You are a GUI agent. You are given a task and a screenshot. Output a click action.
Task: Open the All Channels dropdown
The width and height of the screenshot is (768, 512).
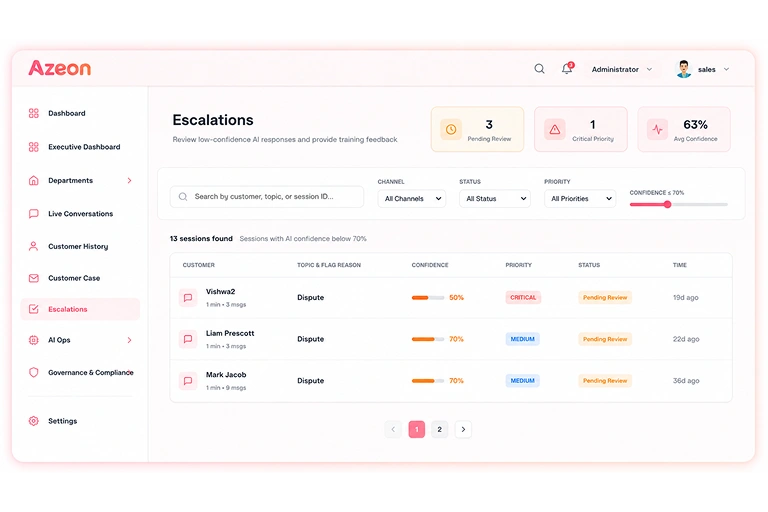click(412, 198)
